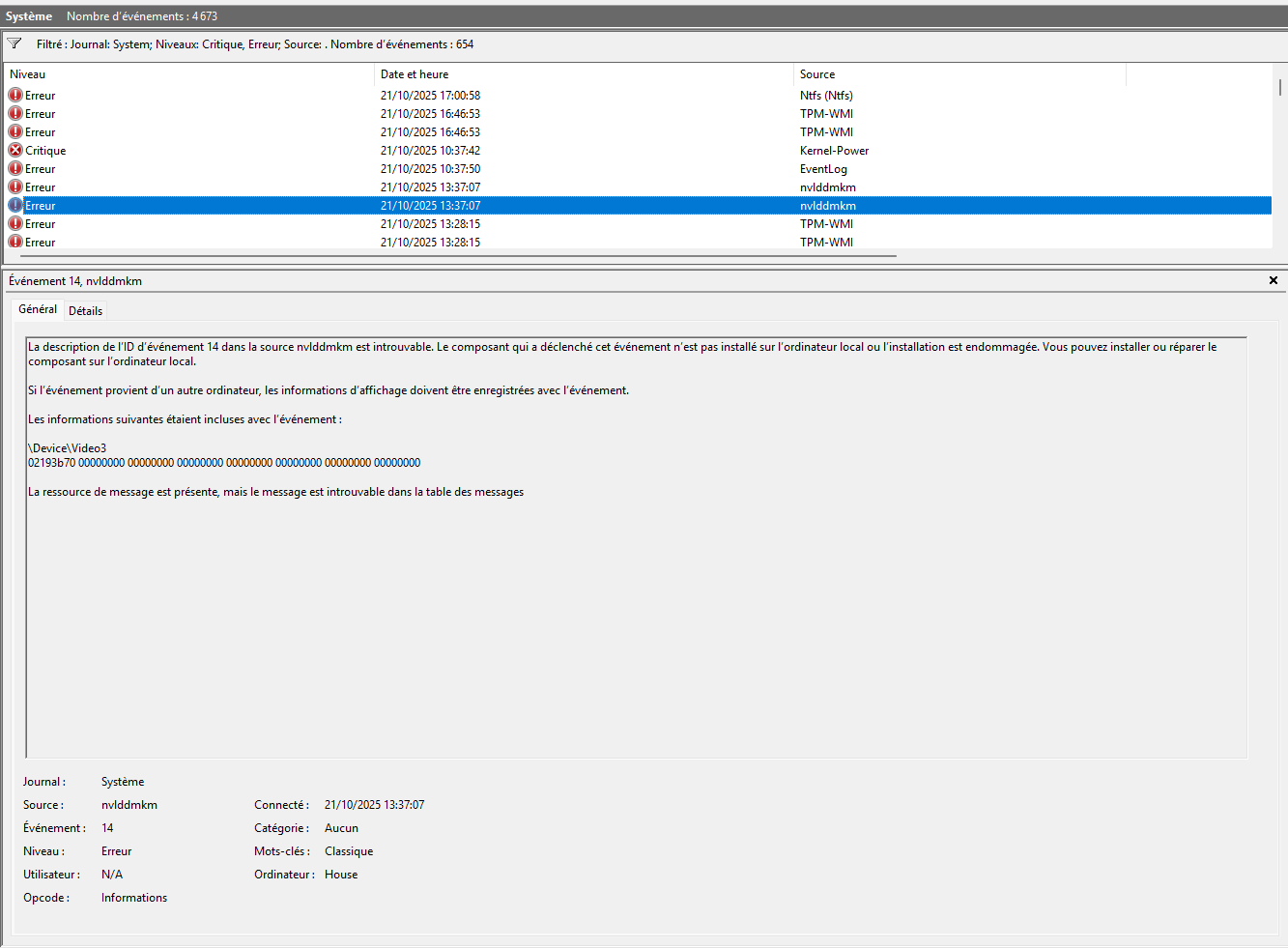Screen dimensions: 1288x948
Task: Click the Événement 14, nvlddmkm pane title
Action: (75, 281)
